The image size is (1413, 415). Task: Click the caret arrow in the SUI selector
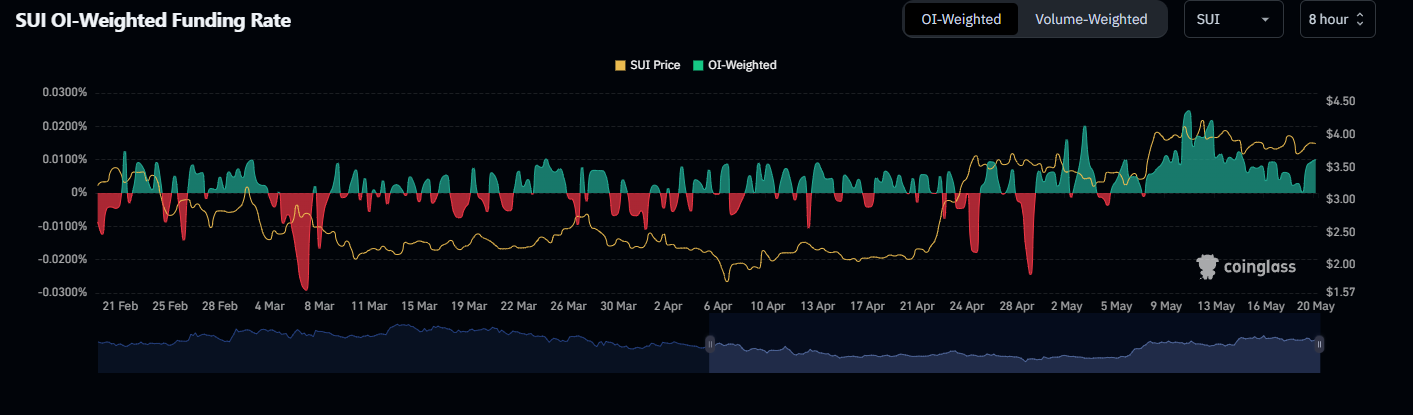[1265, 19]
